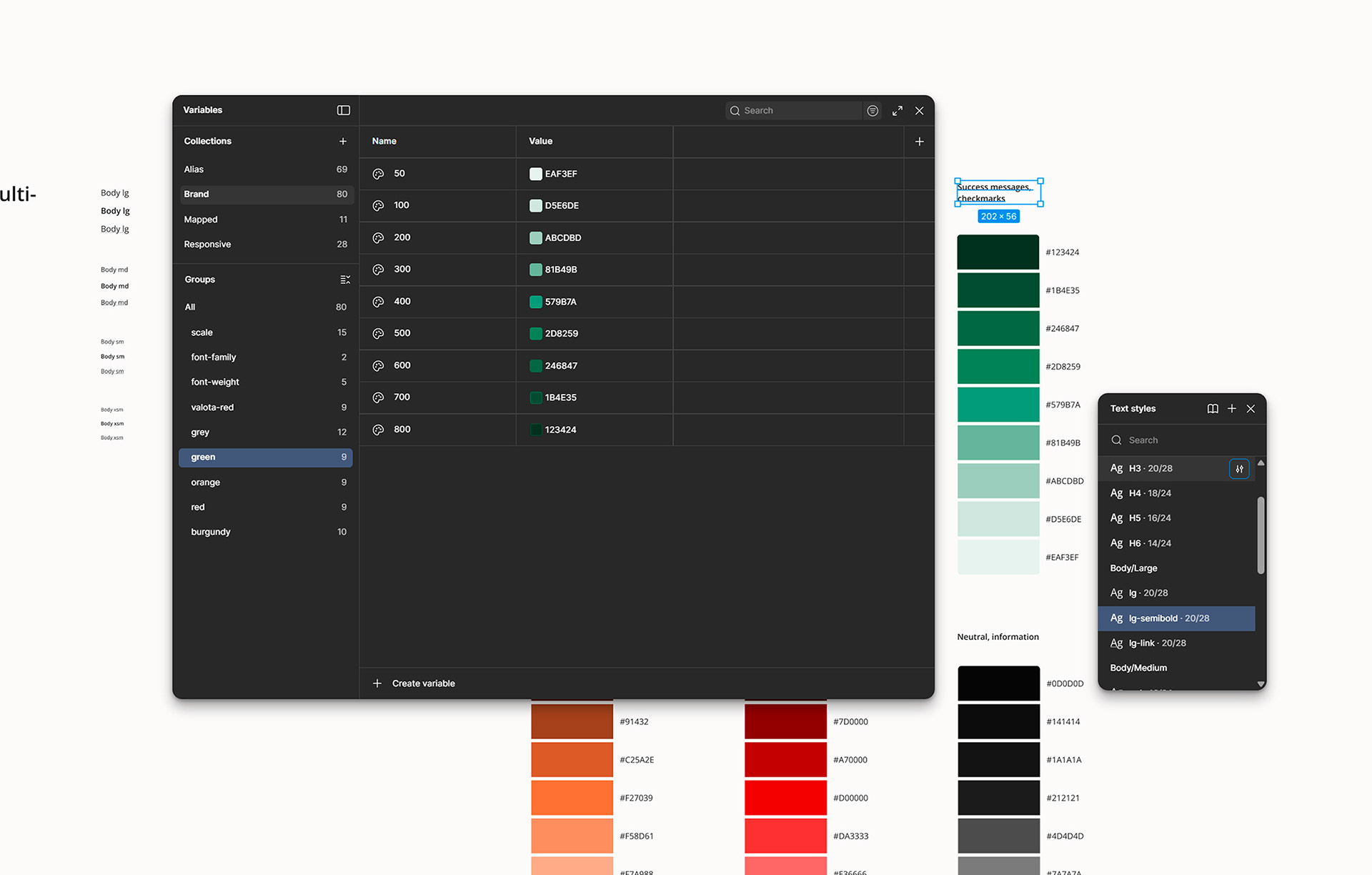The image size is (1372, 875).
Task: Create new text style with plus icon
Action: 1232,409
